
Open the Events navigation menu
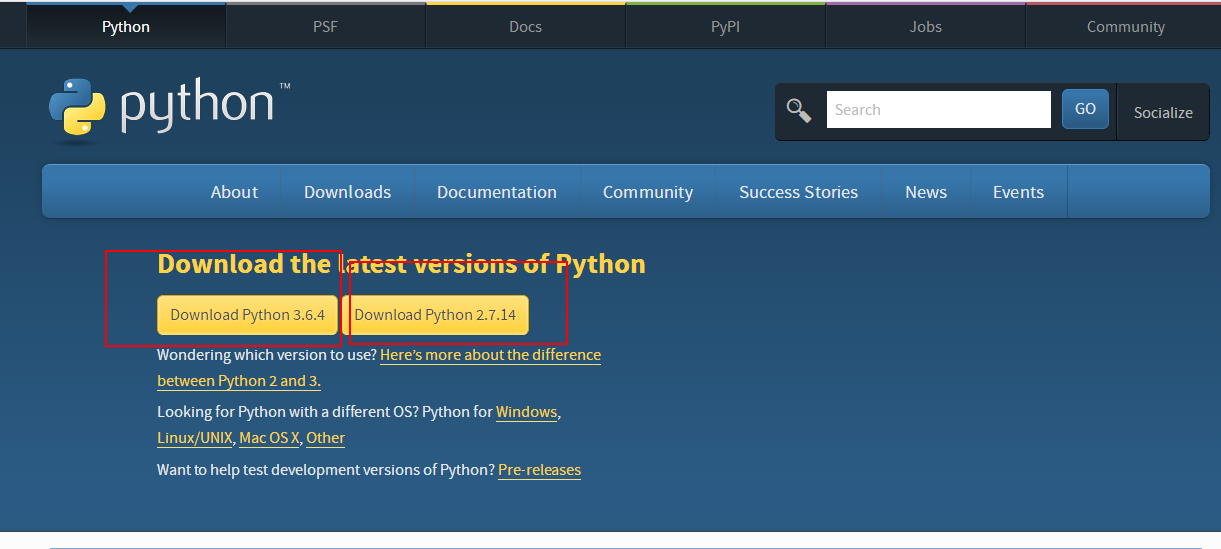[x=1018, y=192]
